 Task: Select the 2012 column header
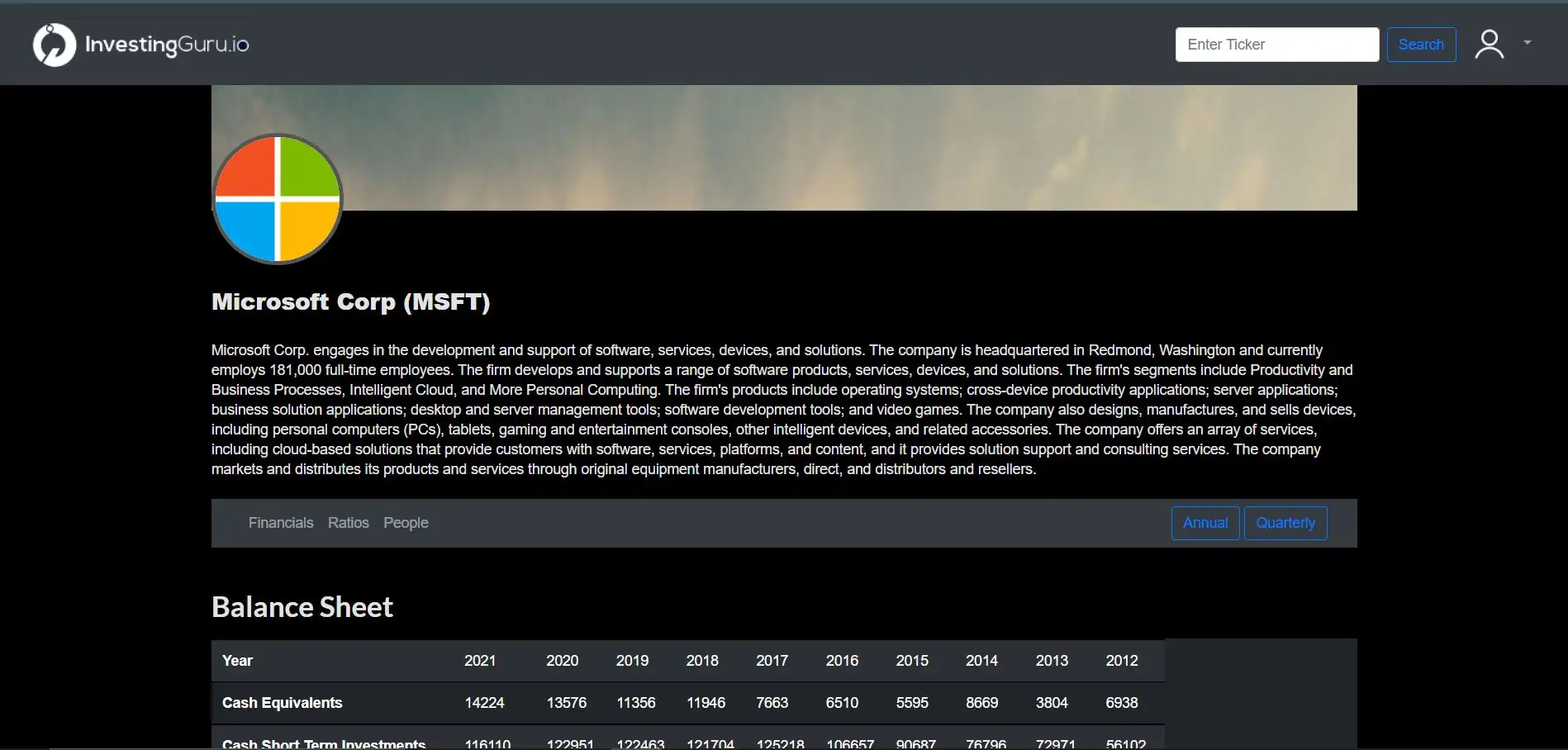pos(1121,661)
